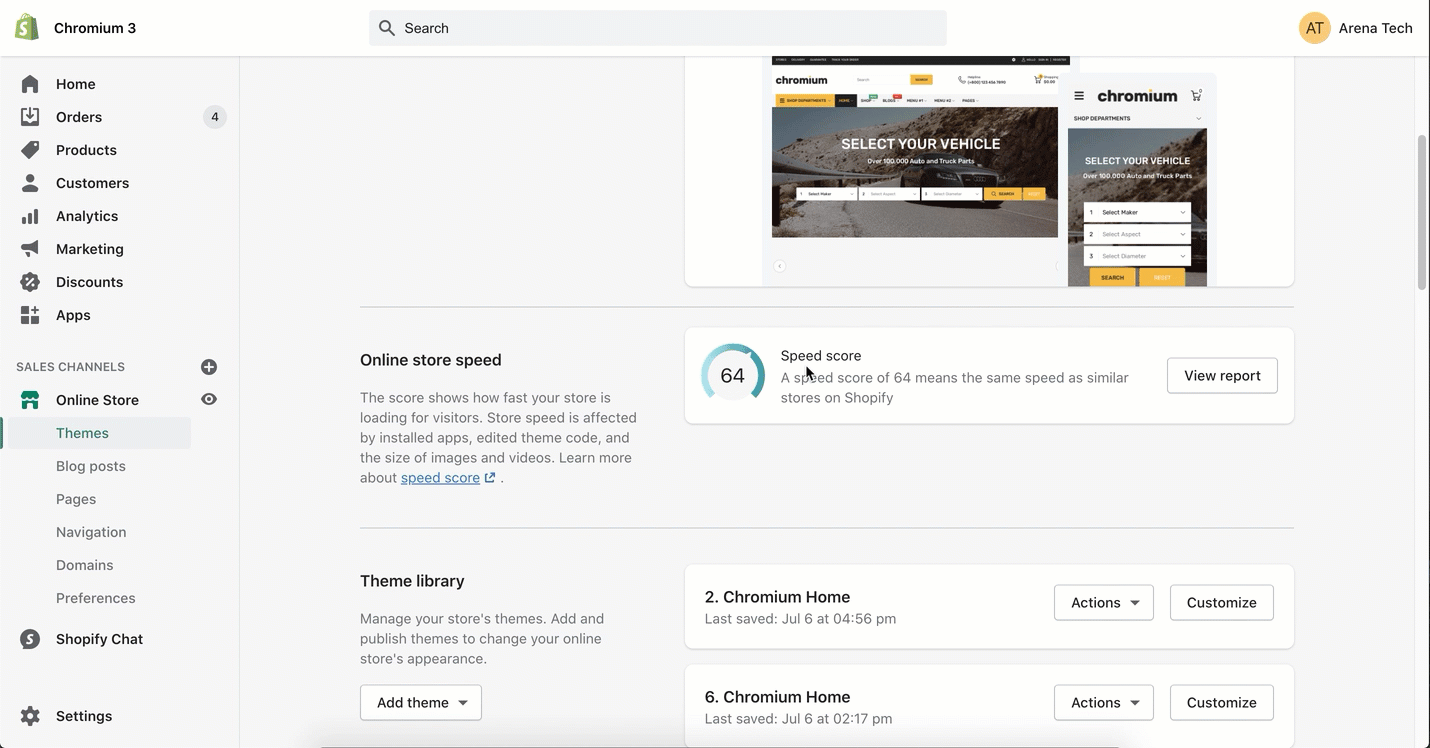The width and height of the screenshot is (1430, 748).
Task: Go to Apps page
Action: coord(73,315)
